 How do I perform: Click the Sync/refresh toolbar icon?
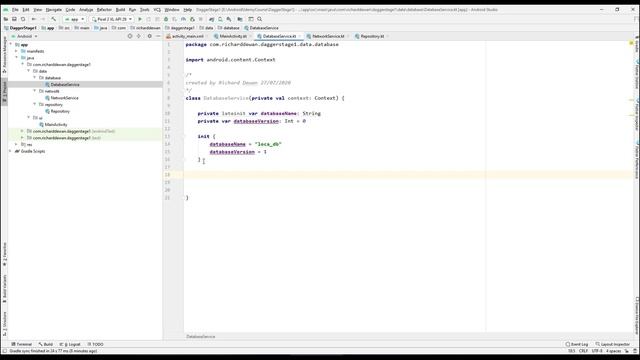23,19
